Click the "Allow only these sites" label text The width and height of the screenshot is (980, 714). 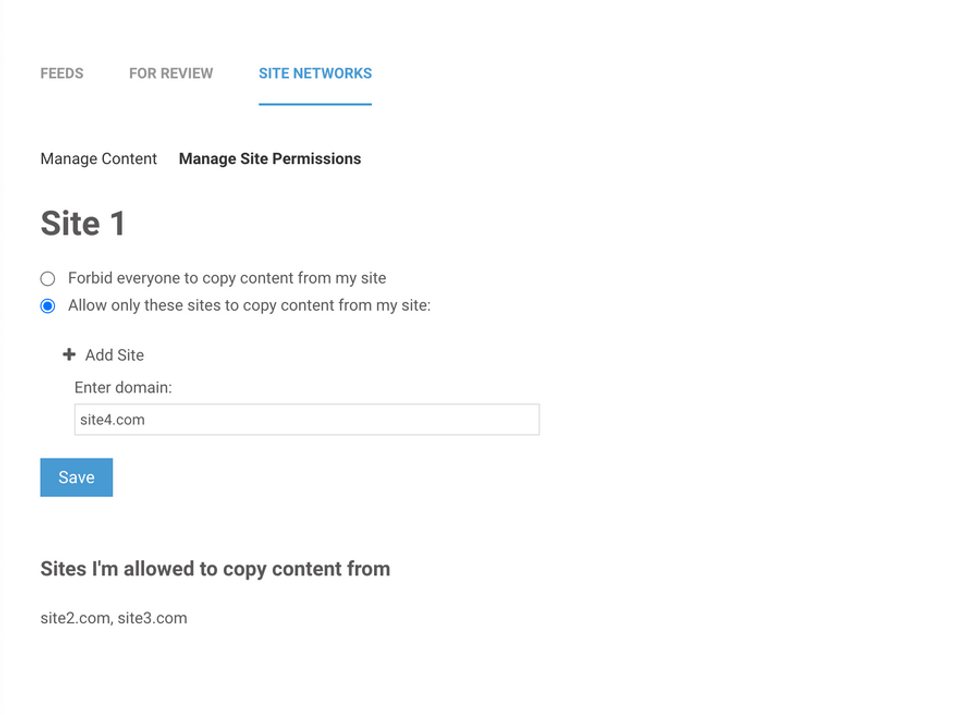[249, 306]
